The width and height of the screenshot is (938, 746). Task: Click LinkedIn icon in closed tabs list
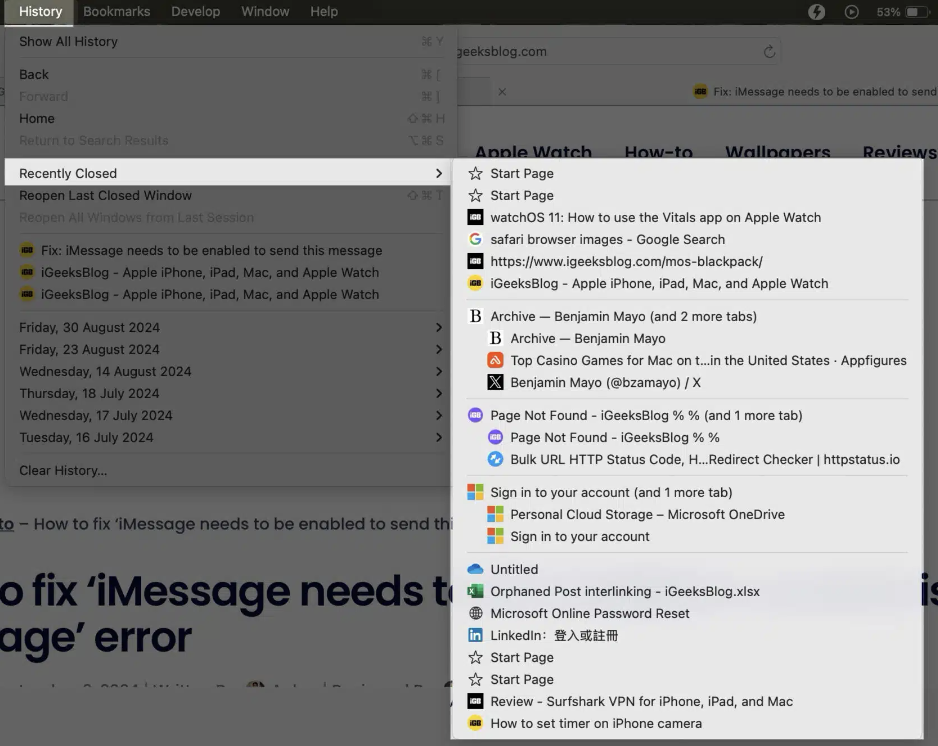point(475,635)
